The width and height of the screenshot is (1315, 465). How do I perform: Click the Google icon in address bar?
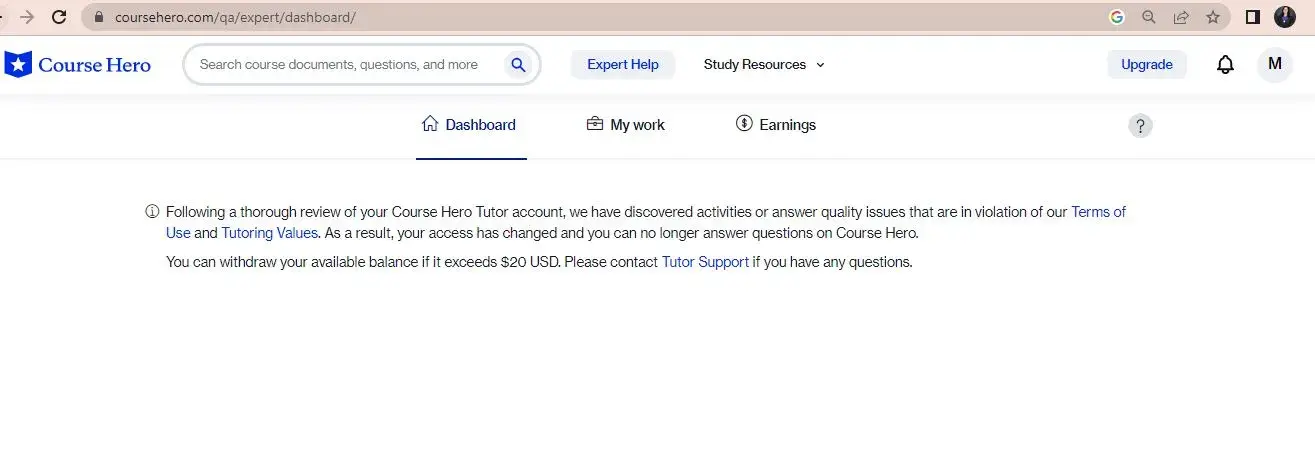point(1117,17)
